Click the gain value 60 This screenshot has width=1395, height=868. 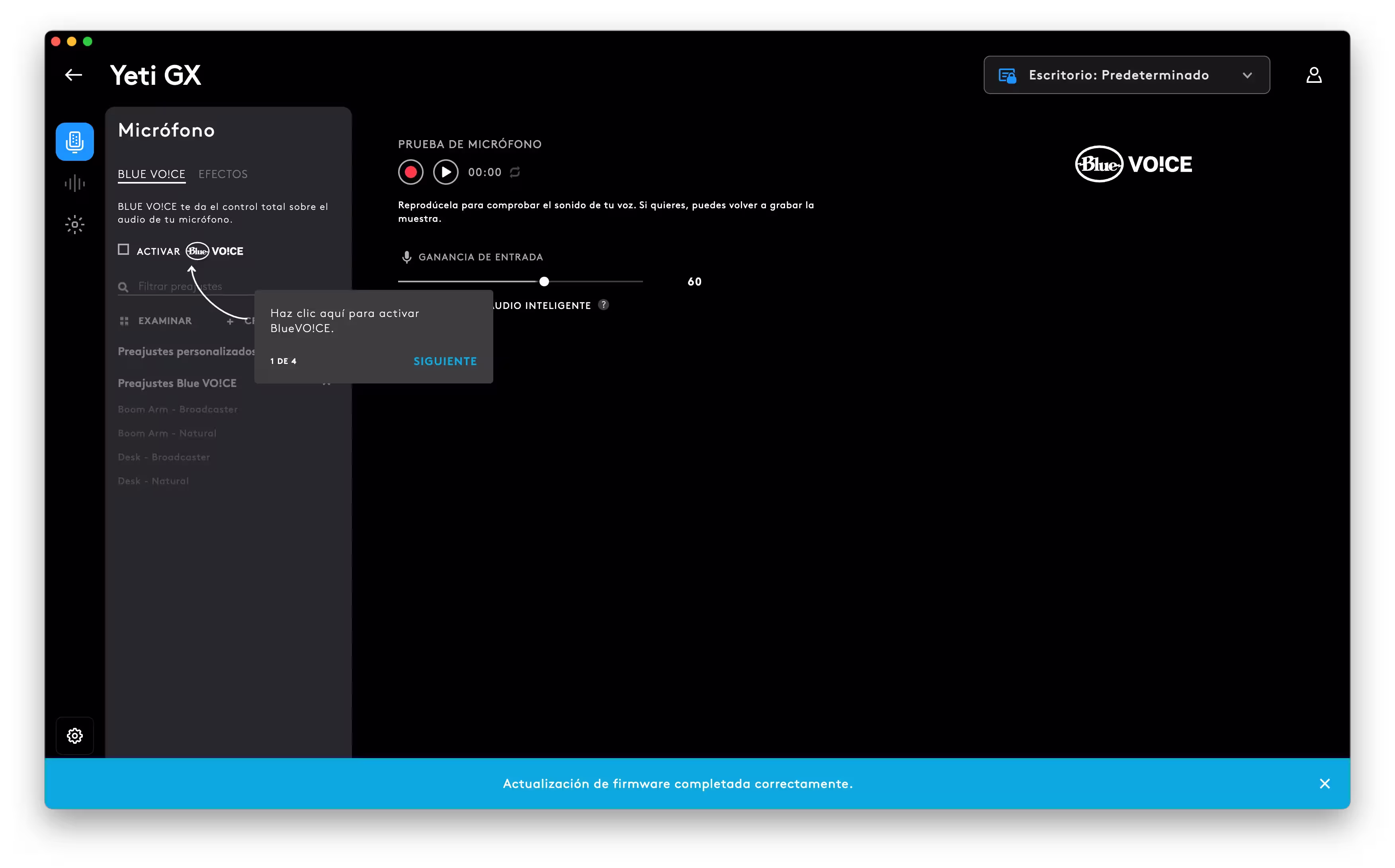[694, 282]
